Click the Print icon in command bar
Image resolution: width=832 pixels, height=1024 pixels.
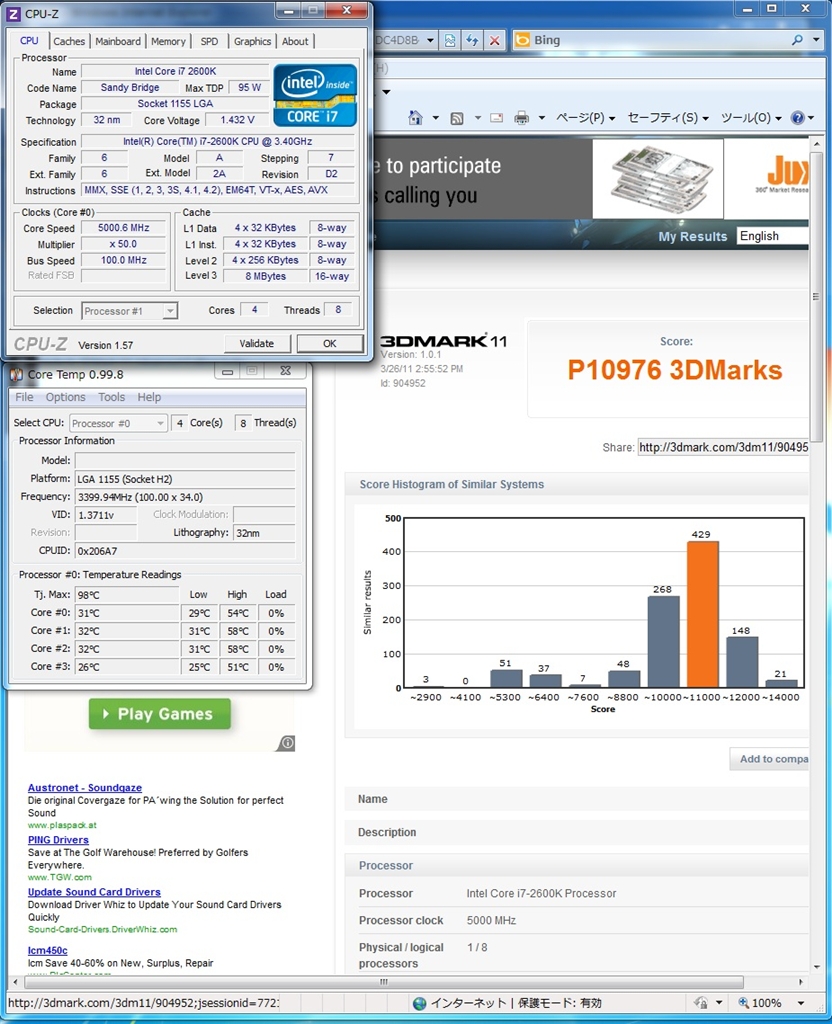click(521, 118)
